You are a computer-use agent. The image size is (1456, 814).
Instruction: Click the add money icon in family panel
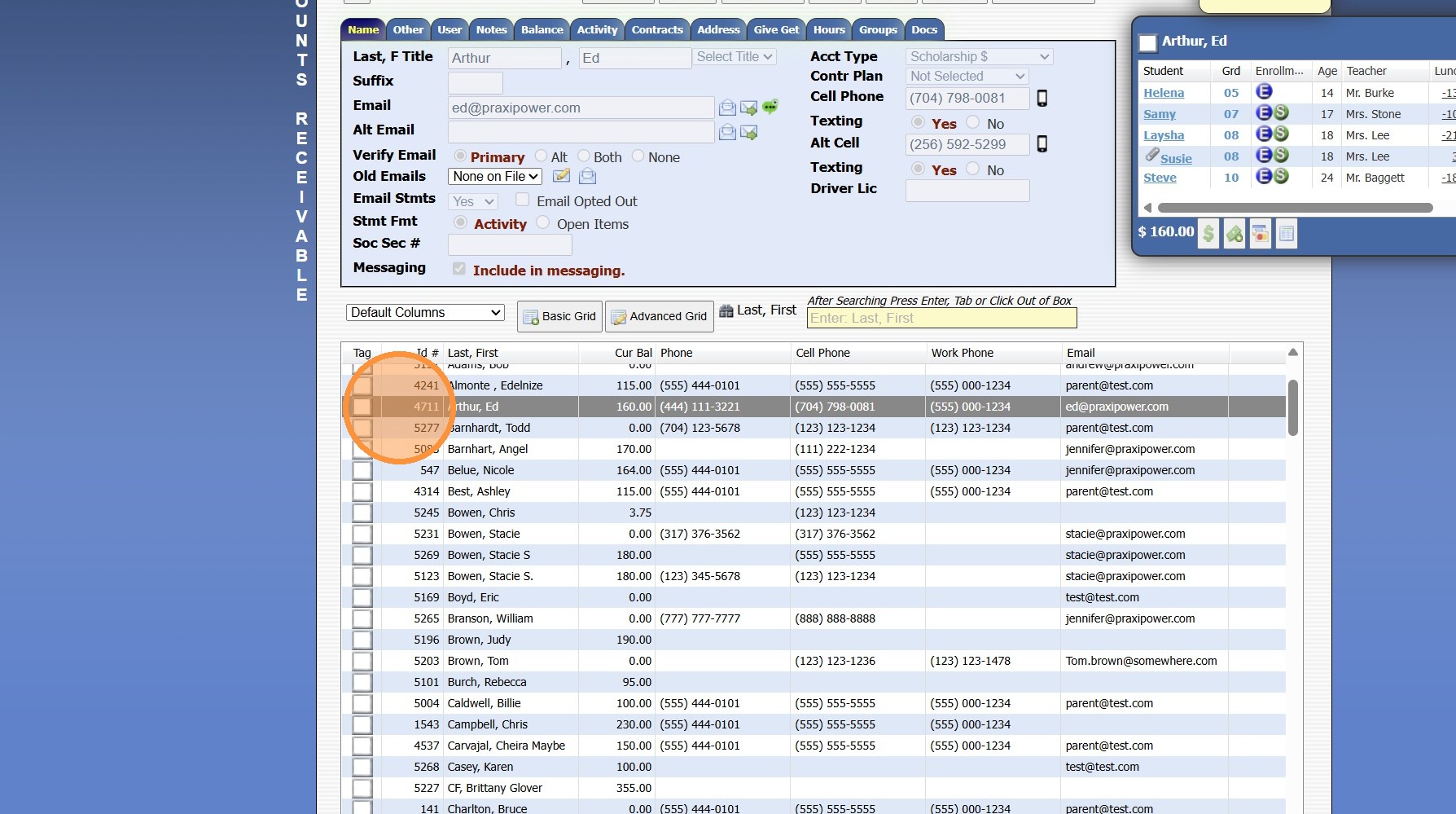pos(1235,235)
